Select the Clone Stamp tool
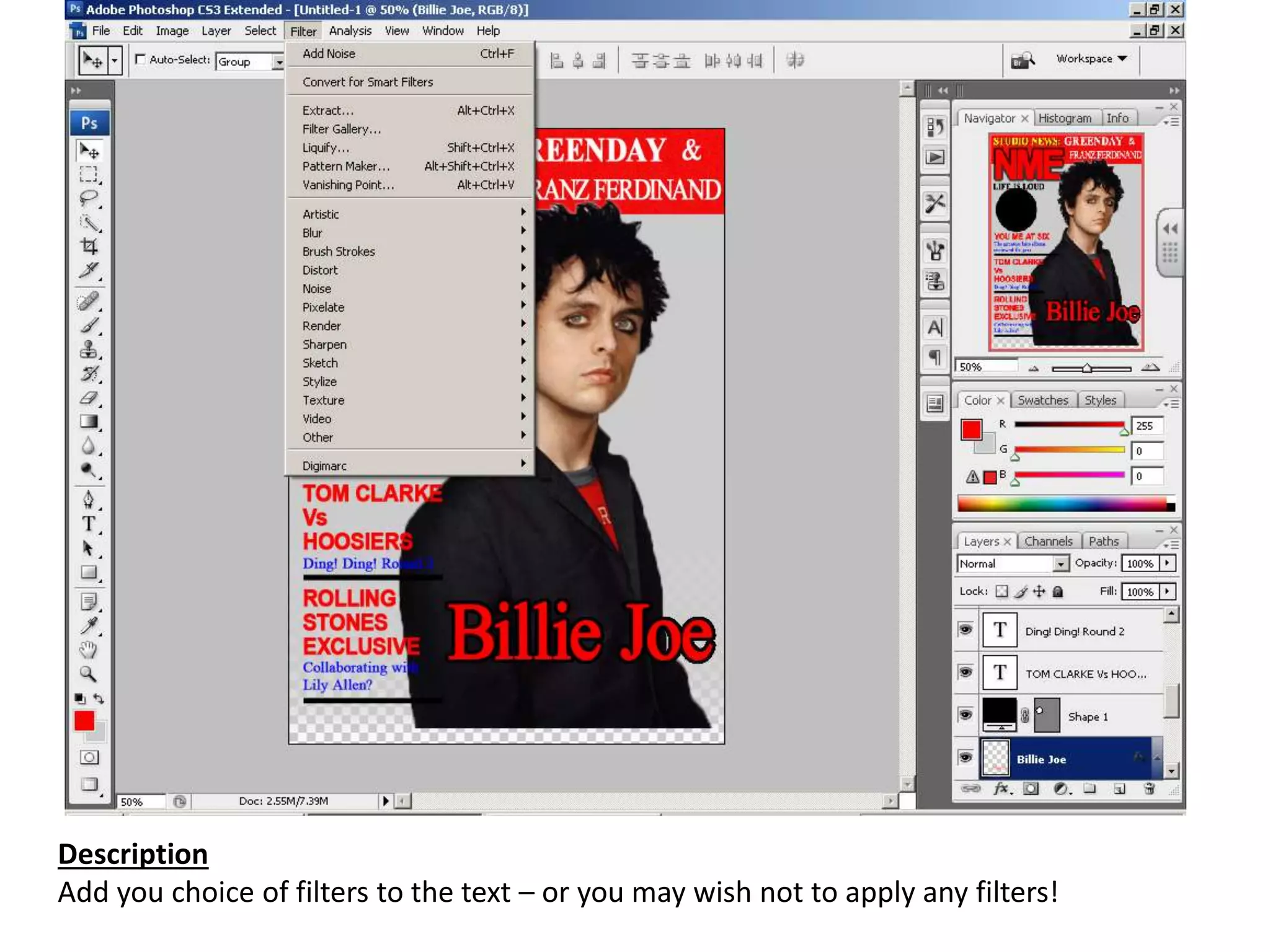Screen dimensions: 1270x952 pyautogui.click(x=89, y=350)
